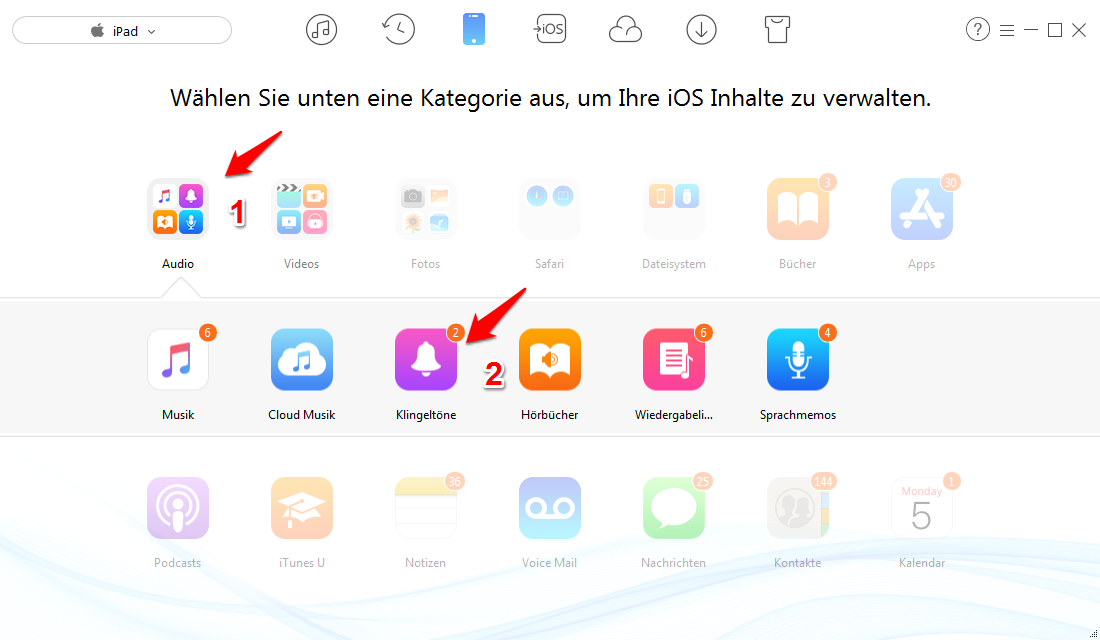Viewport: 1100px width, 640px height.
Task: Open the Bücher category icon
Action: (x=798, y=209)
